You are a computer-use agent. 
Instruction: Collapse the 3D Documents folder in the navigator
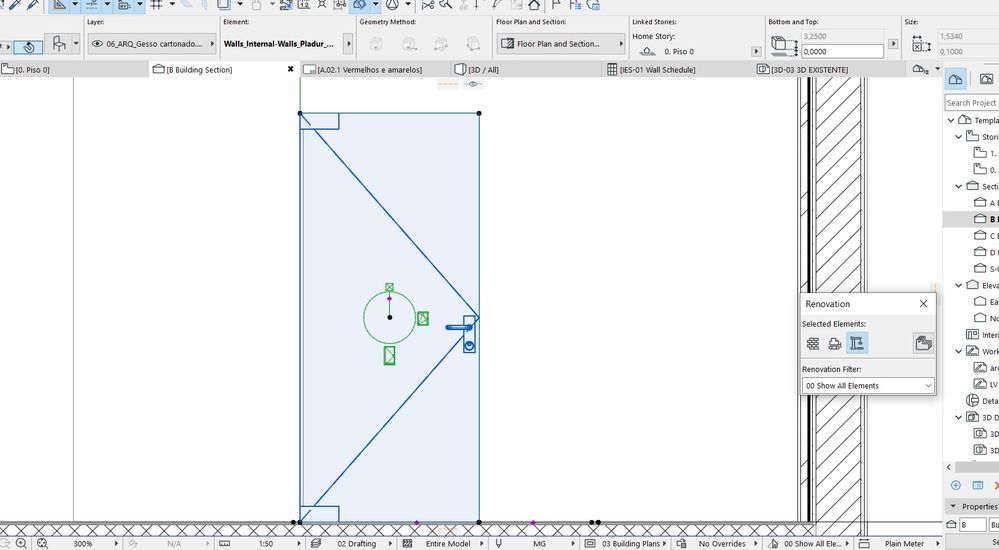[958, 417]
